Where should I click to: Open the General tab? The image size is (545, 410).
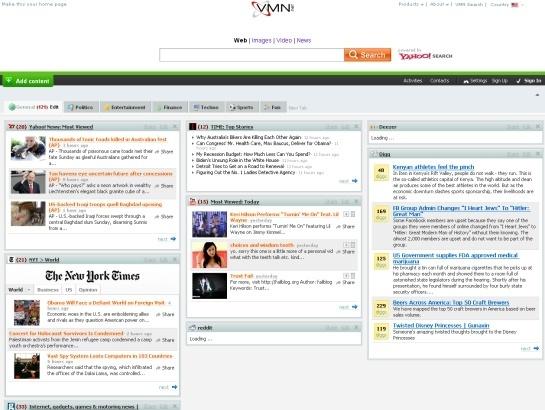(x=34, y=107)
